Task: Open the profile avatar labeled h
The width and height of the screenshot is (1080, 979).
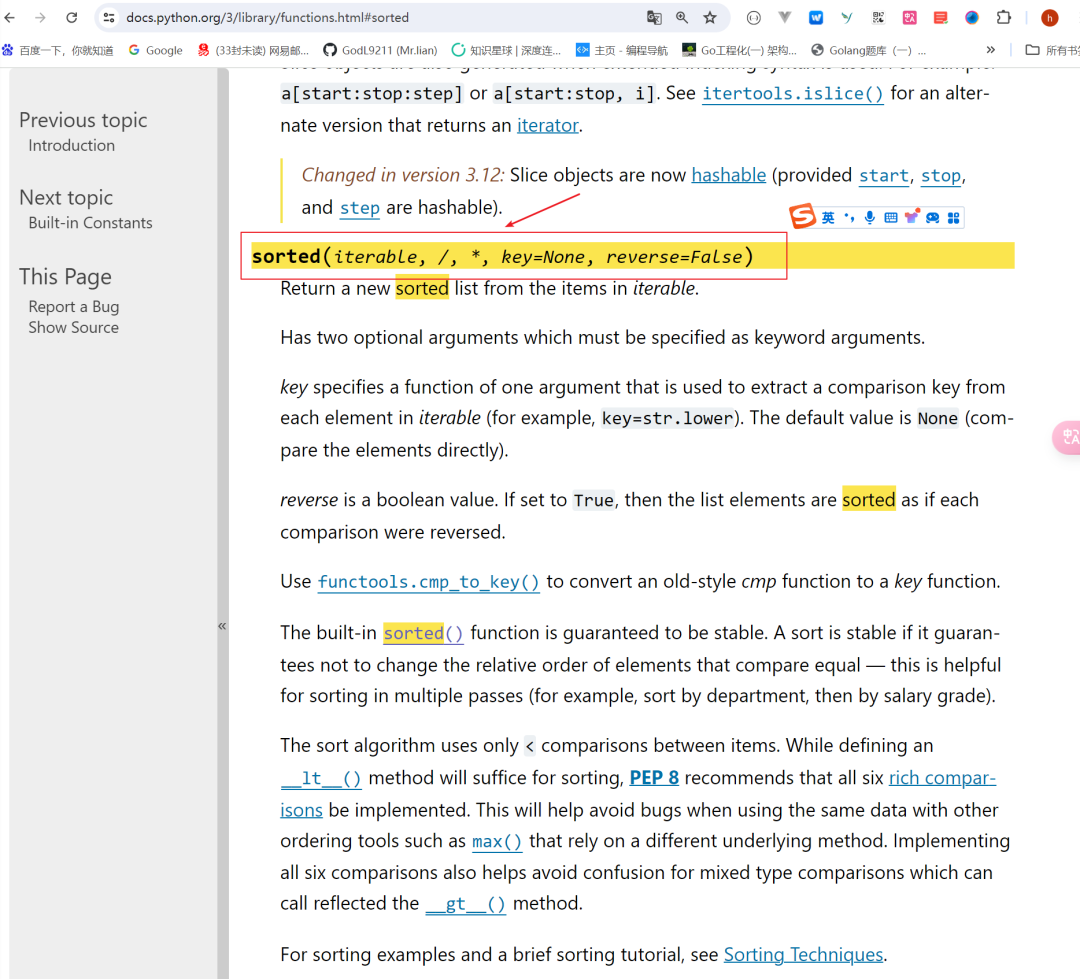Action: click(1049, 18)
